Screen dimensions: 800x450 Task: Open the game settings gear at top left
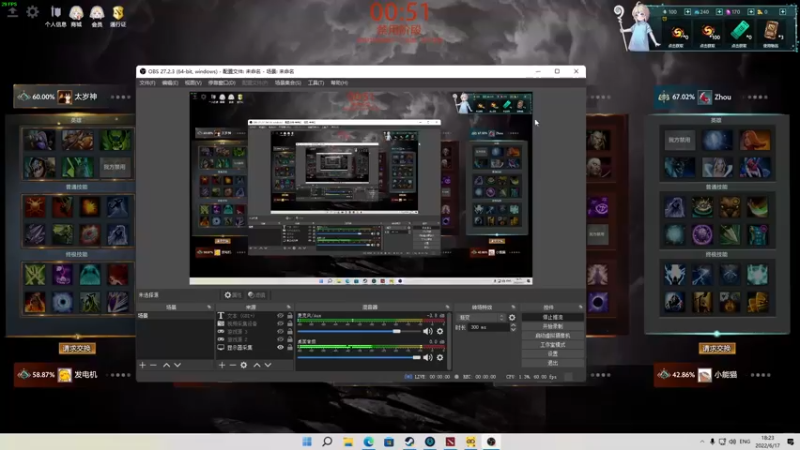point(32,11)
